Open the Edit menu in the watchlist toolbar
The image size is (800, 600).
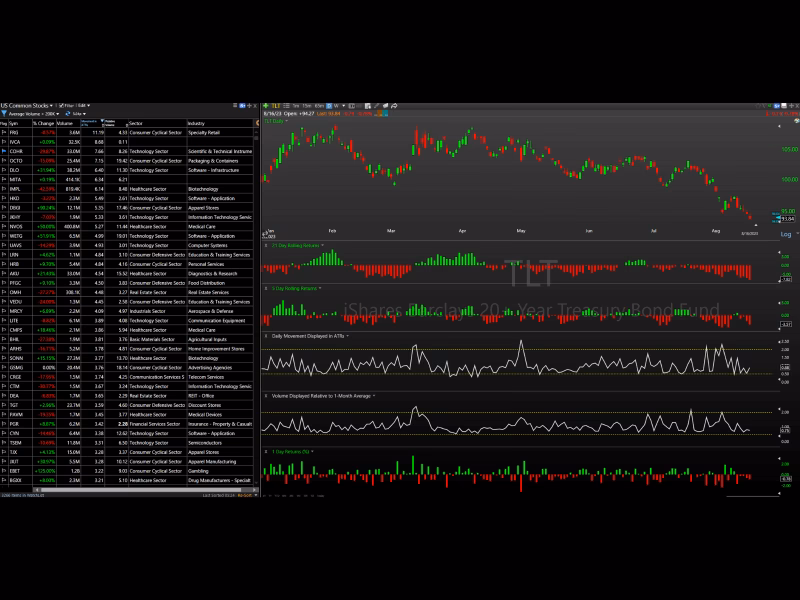coord(83,105)
